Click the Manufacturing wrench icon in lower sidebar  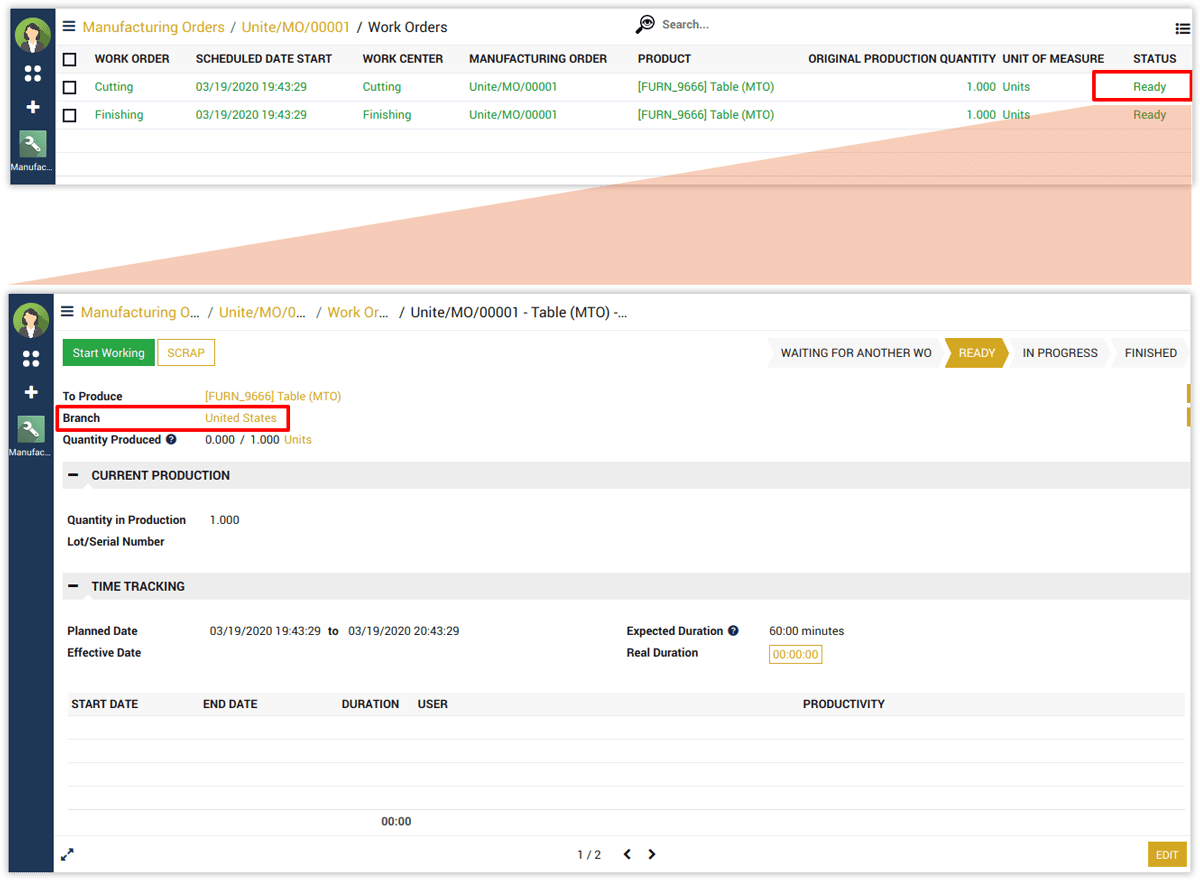[x=31, y=429]
